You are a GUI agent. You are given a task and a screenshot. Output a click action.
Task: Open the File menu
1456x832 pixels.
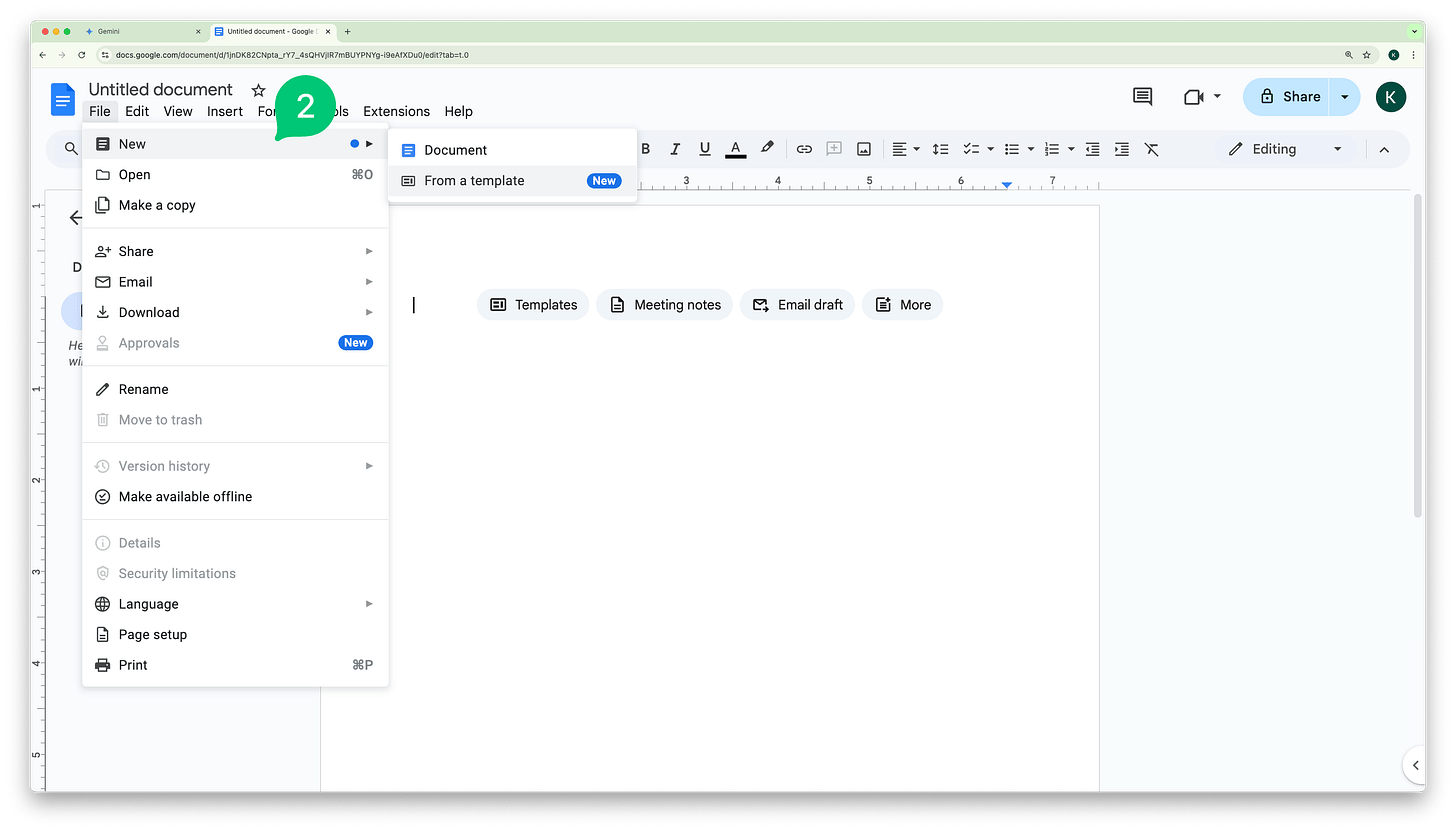(x=100, y=111)
